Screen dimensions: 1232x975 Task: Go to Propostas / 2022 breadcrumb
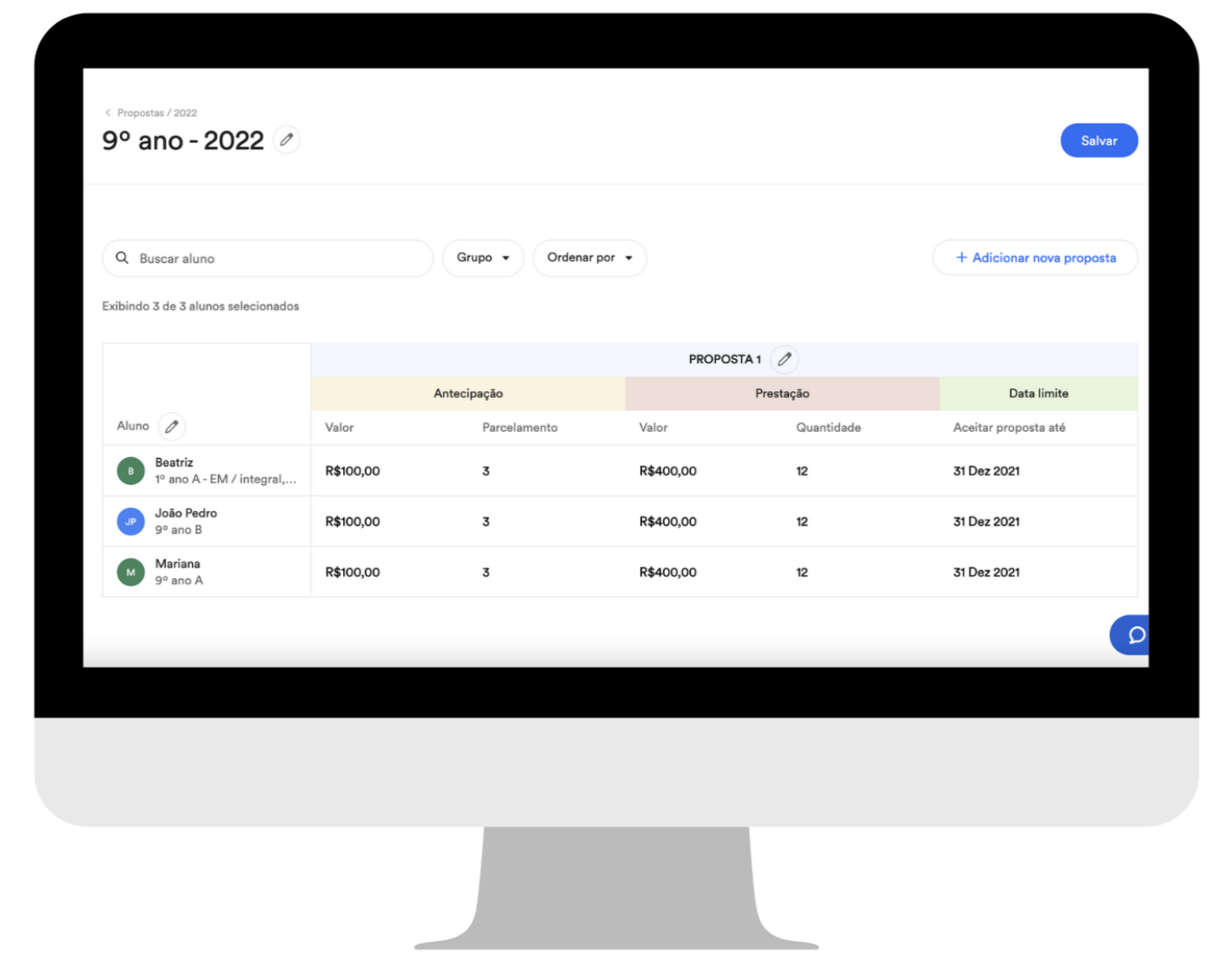coord(157,113)
